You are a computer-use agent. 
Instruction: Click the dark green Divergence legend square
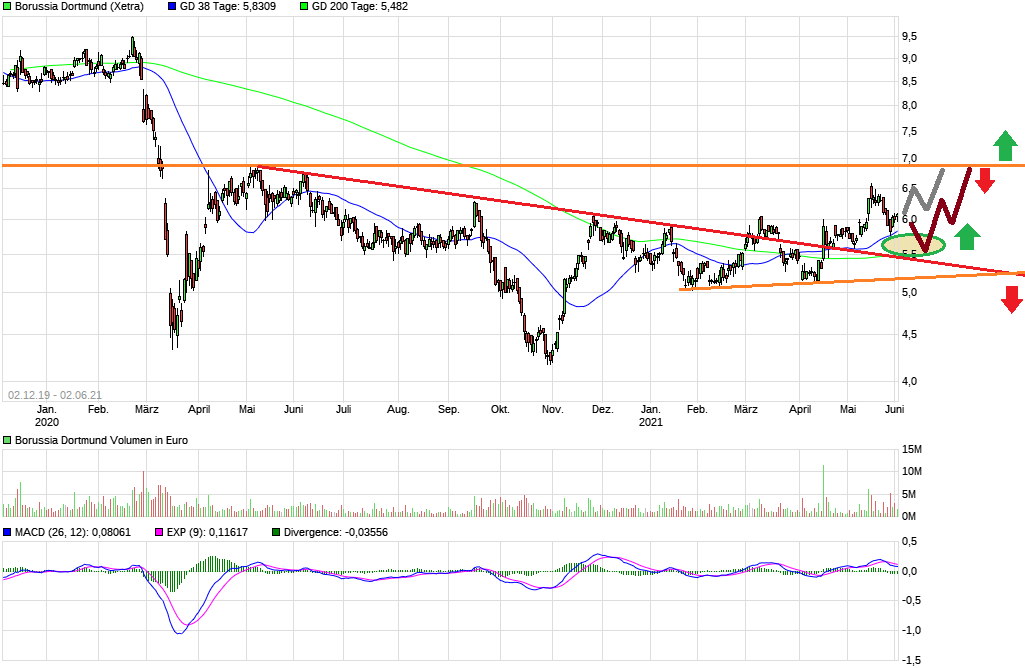[277, 533]
